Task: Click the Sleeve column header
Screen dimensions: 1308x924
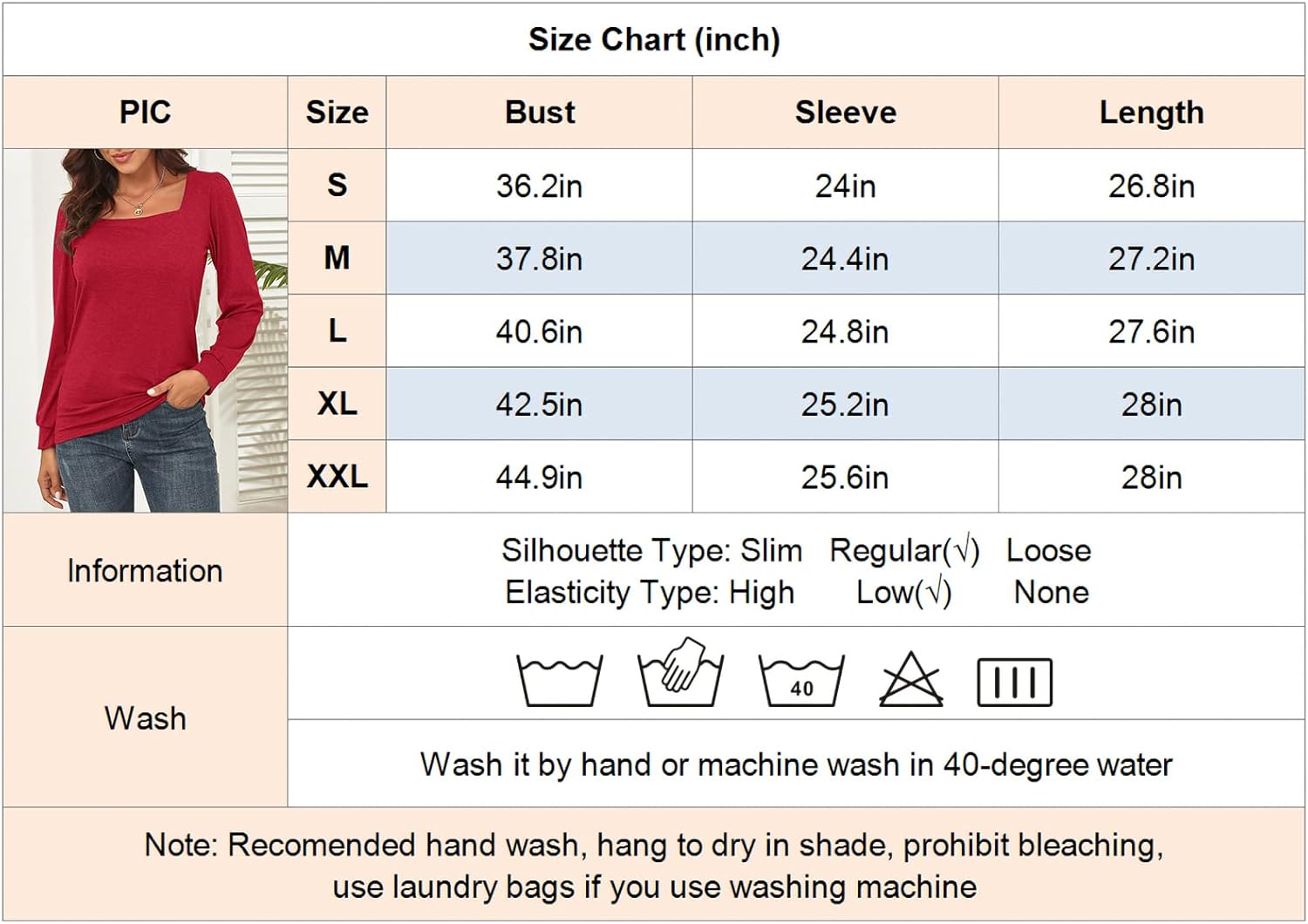Action: pyautogui.click(x=845, y=112)
